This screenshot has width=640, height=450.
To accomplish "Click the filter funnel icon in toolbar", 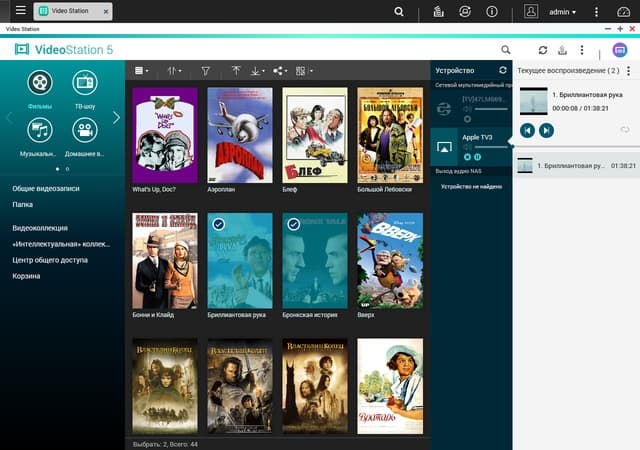I will (205, 71).
